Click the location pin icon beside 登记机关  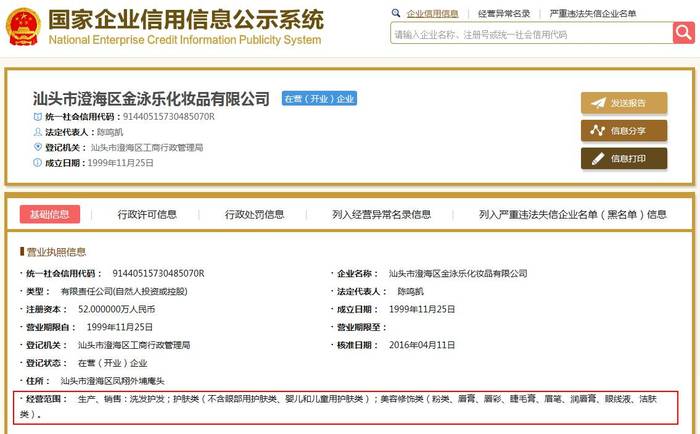click(x=38, y=147)
